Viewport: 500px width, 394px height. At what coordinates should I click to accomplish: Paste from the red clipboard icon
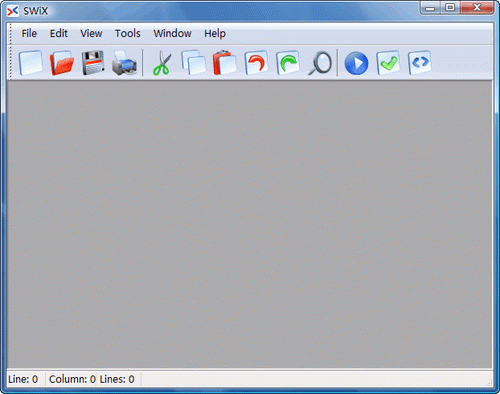click(225, 63)
